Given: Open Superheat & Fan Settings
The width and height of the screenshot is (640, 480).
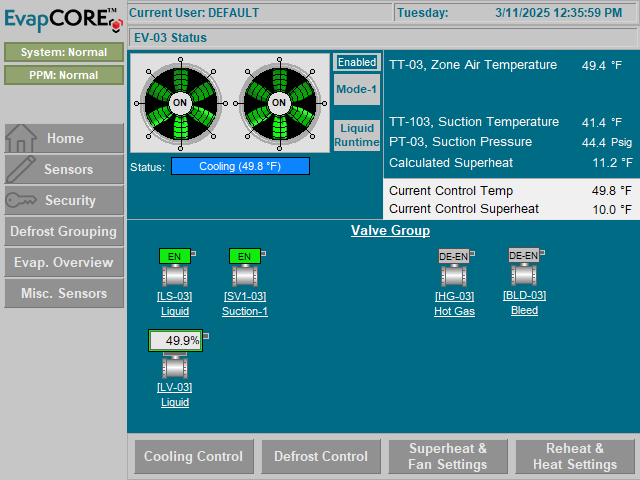Looking at the screenshot, I should [x=448, y=456].
